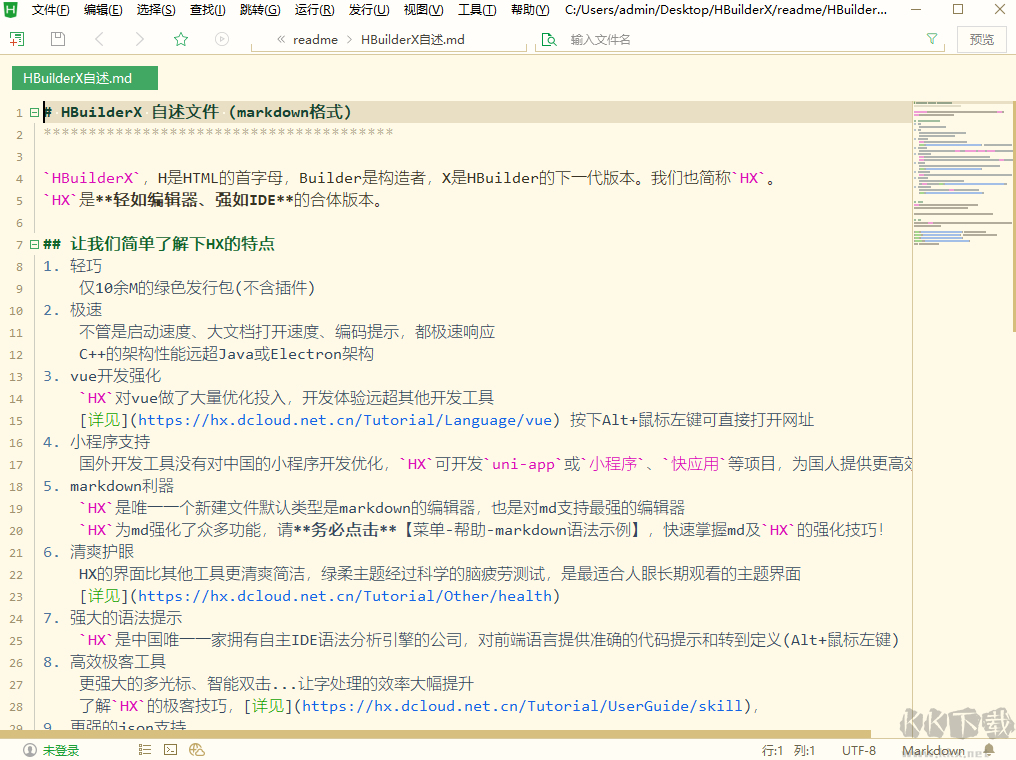Click the health tutorial URL on line 23
Screen dimensions: 1016x760
345,596
